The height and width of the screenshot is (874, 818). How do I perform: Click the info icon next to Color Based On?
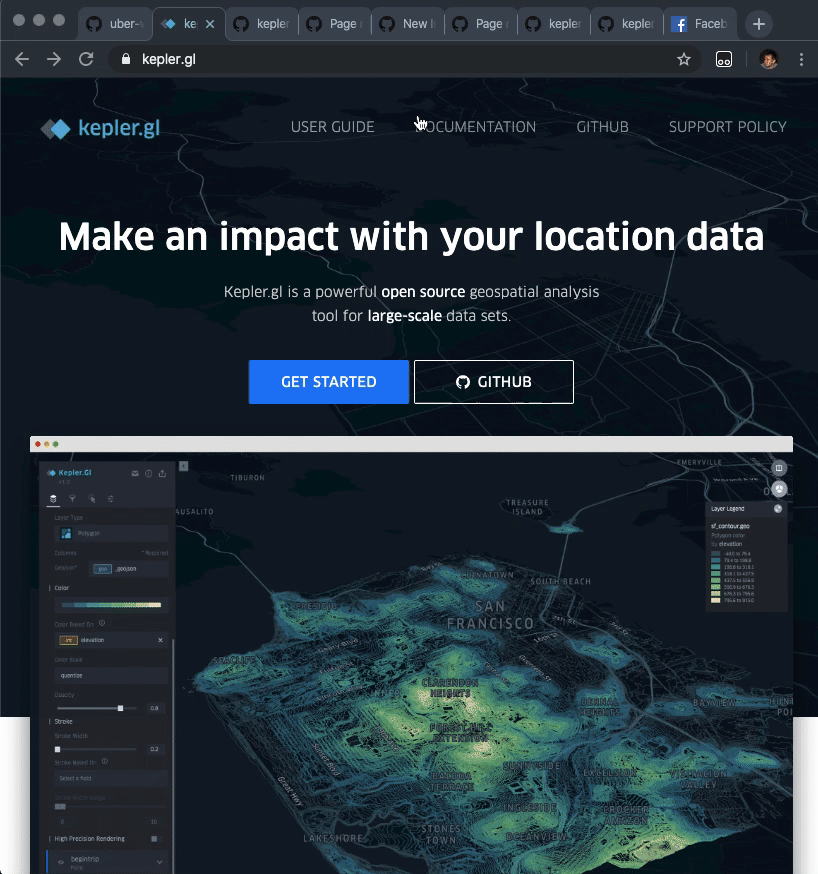pyautogui.click(x=102, y=623)
